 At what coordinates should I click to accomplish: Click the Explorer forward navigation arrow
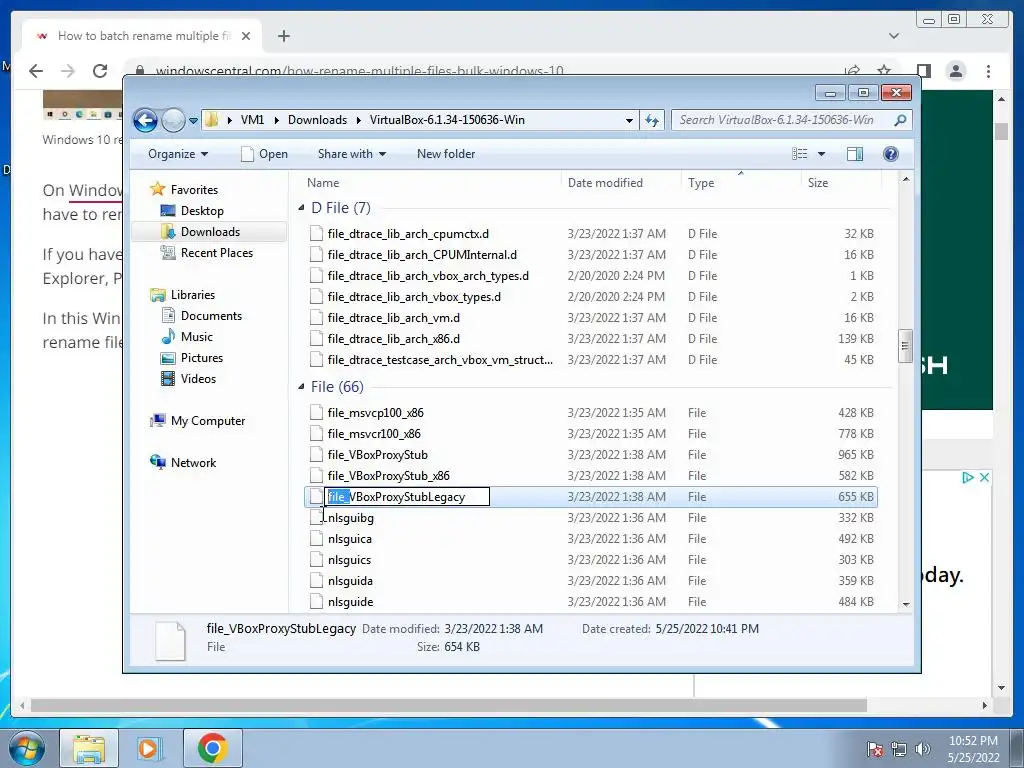tap(173, 120)
